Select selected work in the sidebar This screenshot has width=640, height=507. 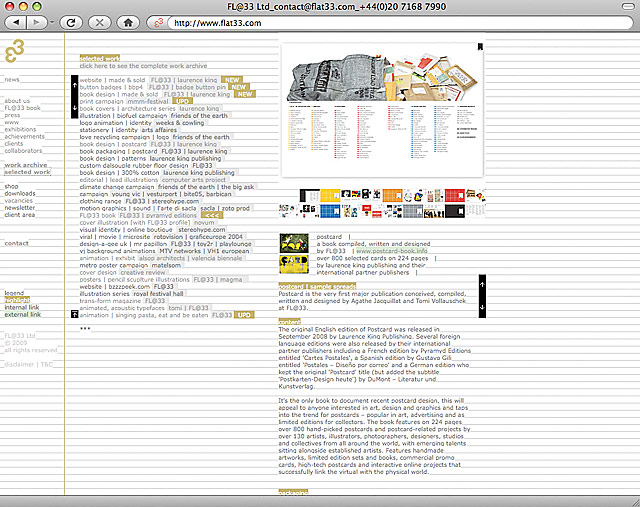tap(27, 172)
